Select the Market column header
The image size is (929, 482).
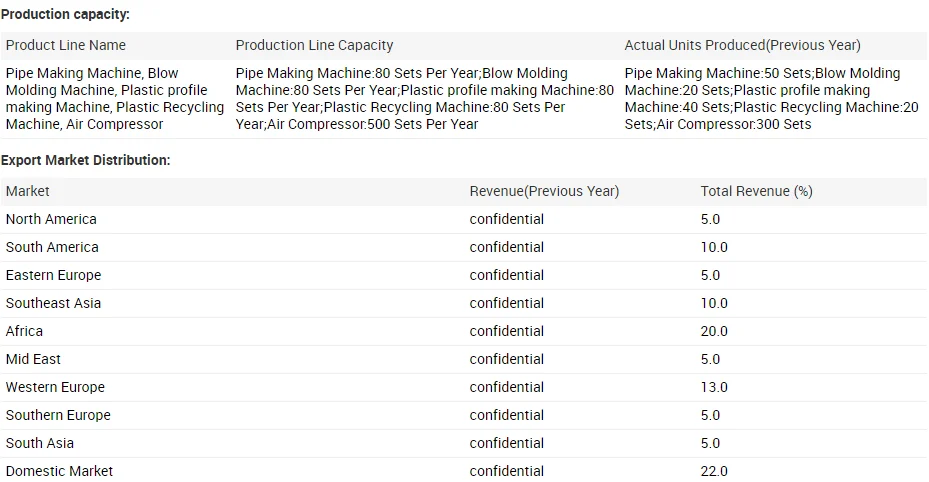(x=28, y=191)
